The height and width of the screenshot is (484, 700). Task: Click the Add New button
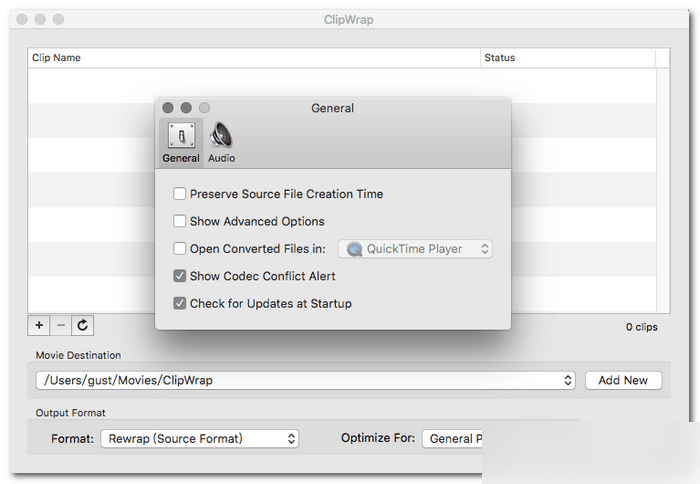[623, 380]
